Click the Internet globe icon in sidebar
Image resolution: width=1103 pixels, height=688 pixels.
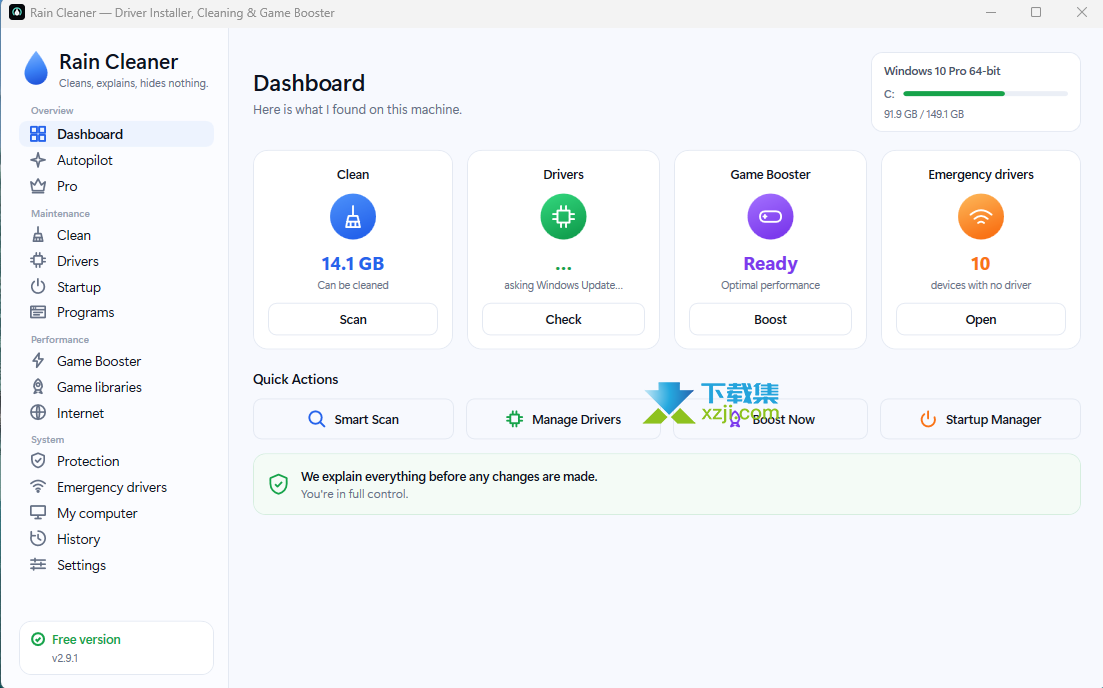[x=38, y=413]
